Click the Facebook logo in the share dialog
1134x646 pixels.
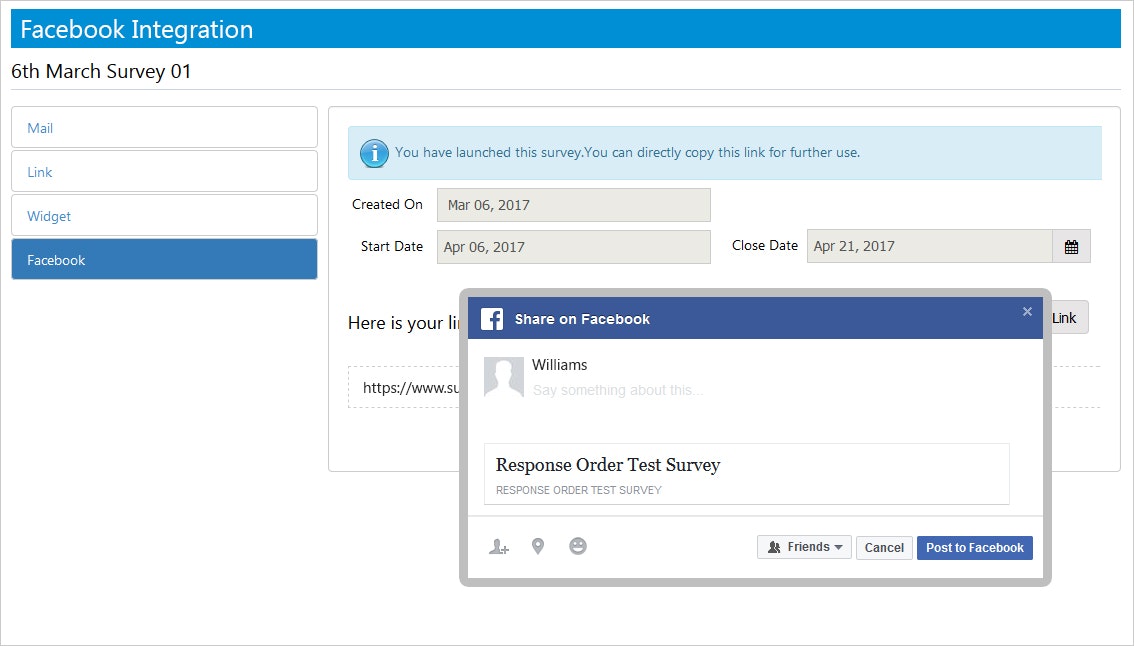click(x=492, y=319)
